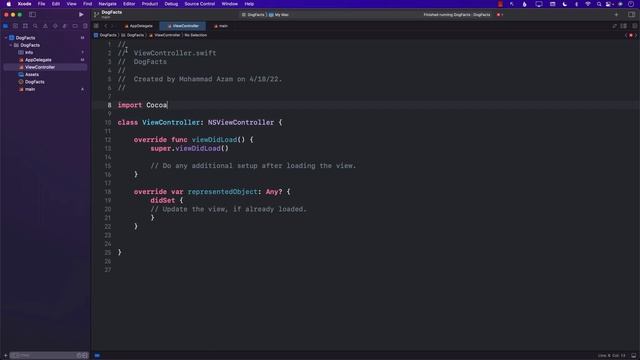The width and height of the screenshot is (640, 360).
Task: Open the related items grid menu
Action: [96, 26]
